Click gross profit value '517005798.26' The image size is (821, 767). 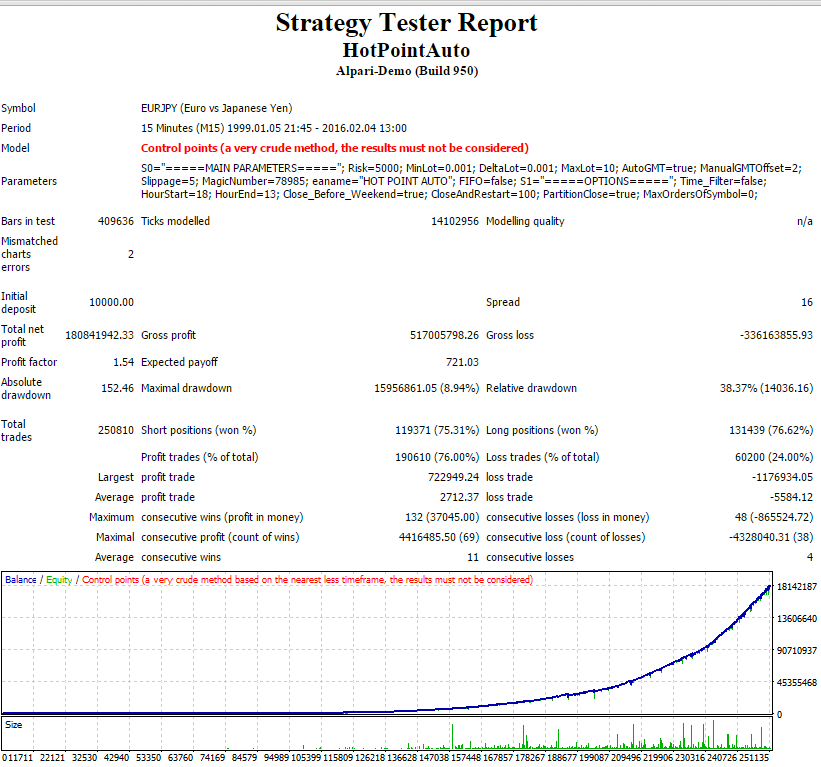click(444, 335)
